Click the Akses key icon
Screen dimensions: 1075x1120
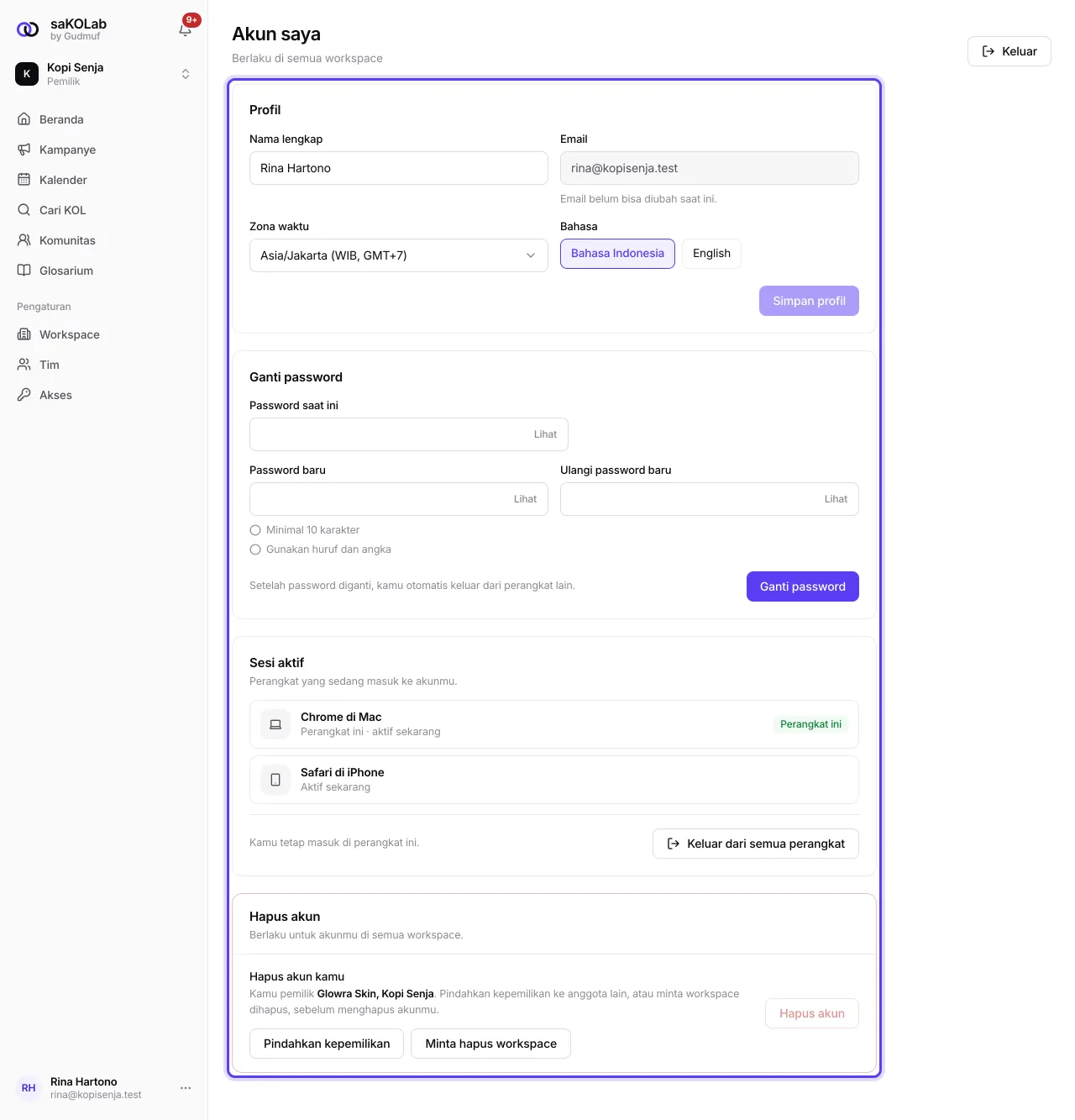coord(24,395)
